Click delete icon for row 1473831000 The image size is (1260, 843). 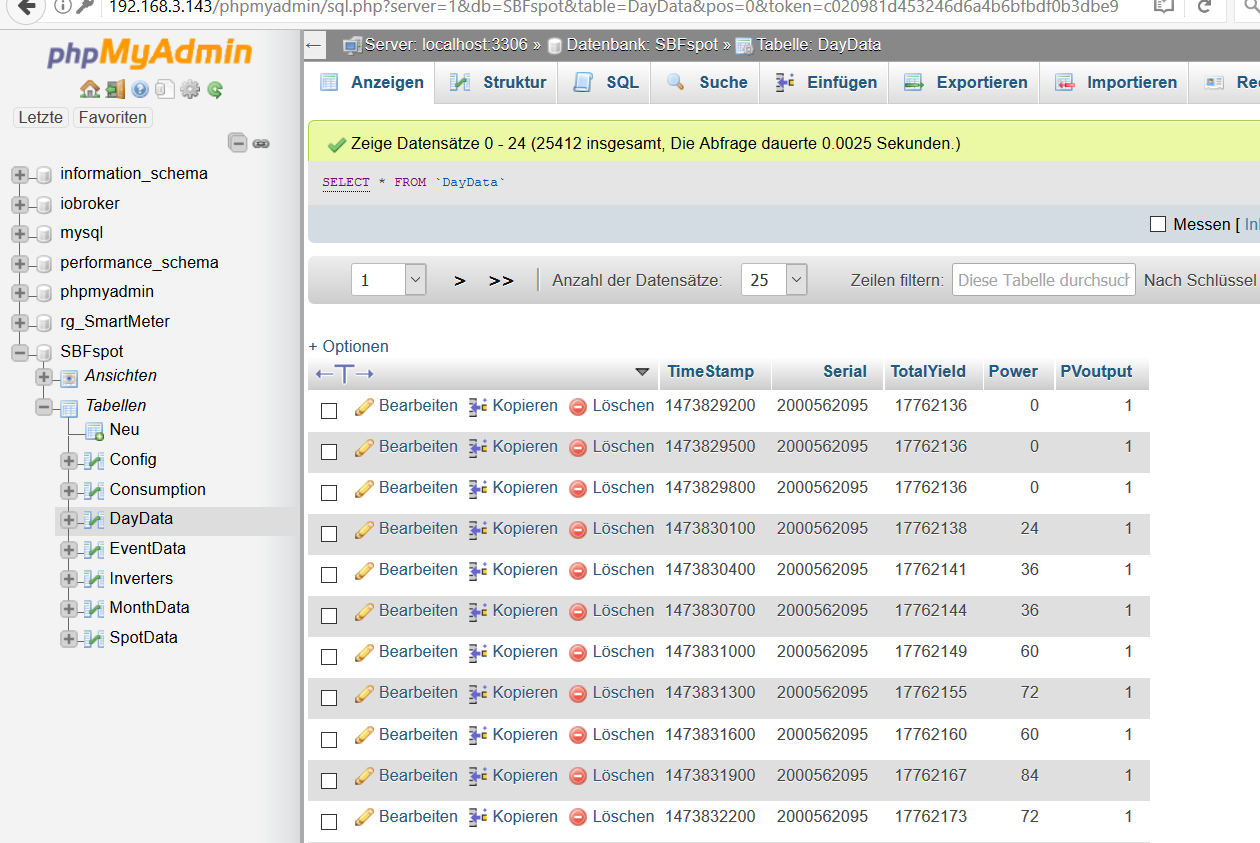point(578,653)
